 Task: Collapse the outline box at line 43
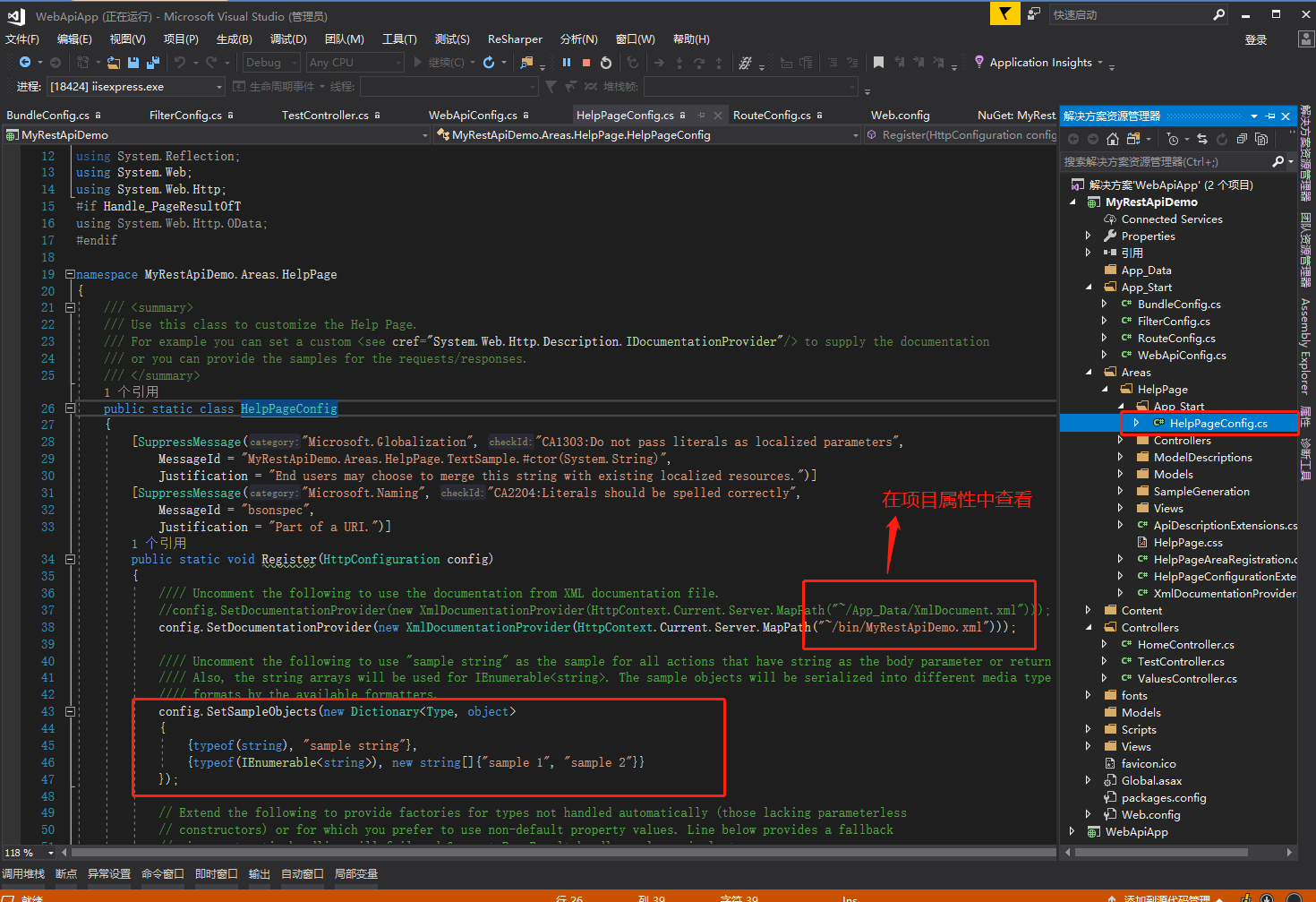[70, 711]
